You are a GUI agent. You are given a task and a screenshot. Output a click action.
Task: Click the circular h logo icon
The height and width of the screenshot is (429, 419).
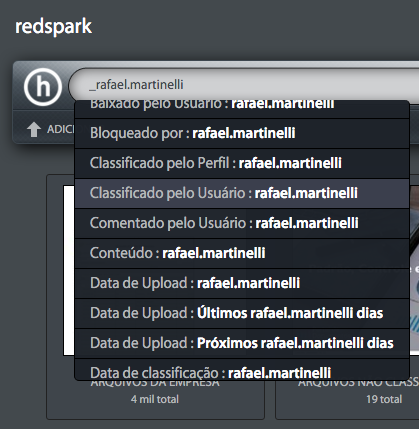coord(43,87)
